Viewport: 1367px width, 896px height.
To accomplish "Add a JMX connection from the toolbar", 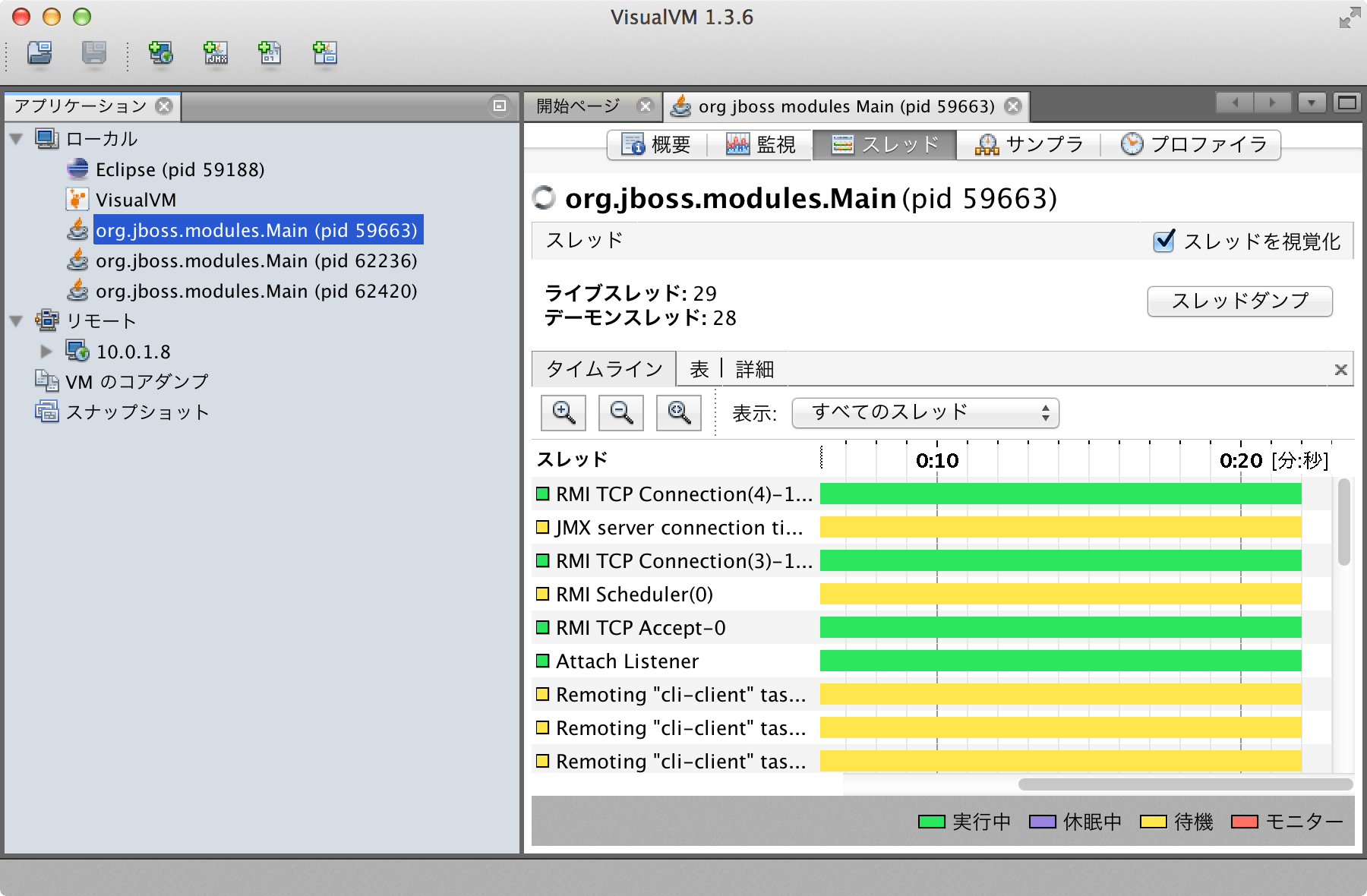I will [215, 54].
